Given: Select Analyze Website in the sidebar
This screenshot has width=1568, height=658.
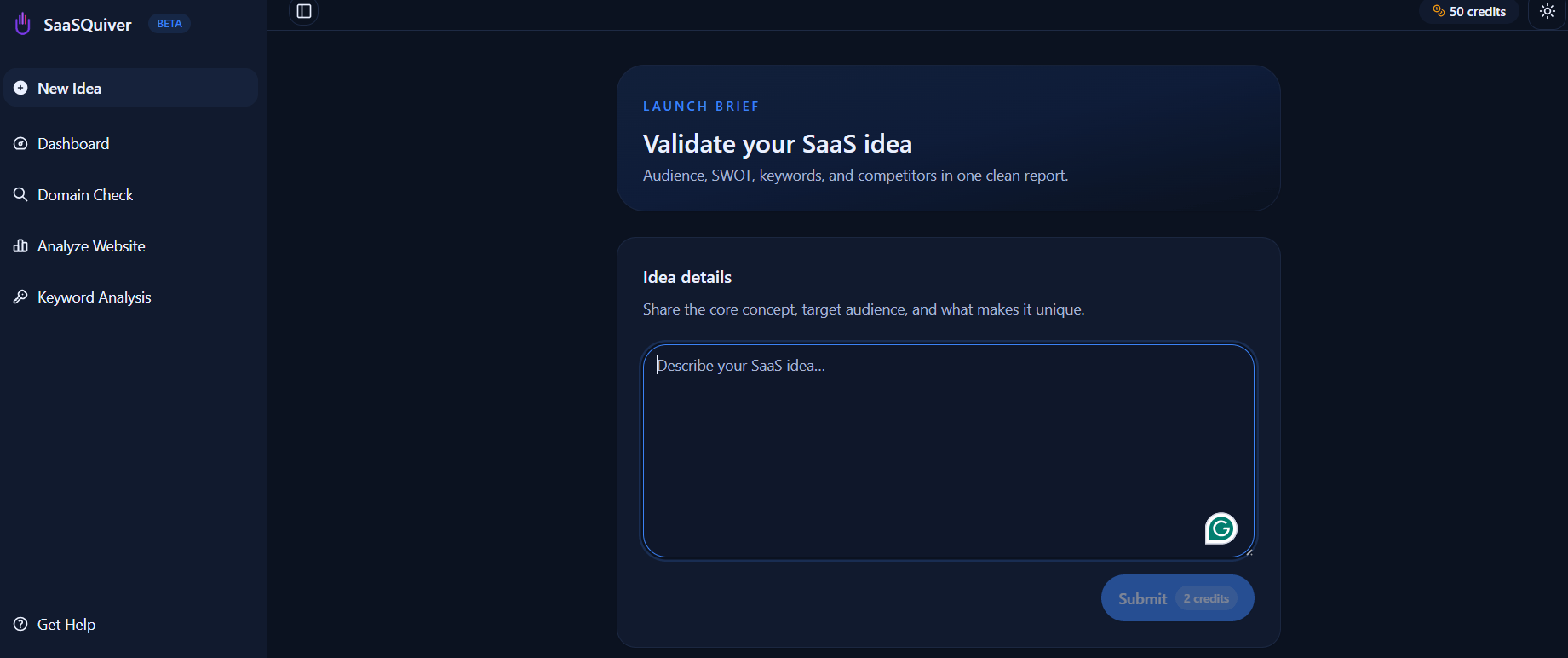Looking at the screenshot, I should pyautogui.click(x=91, y=245).
